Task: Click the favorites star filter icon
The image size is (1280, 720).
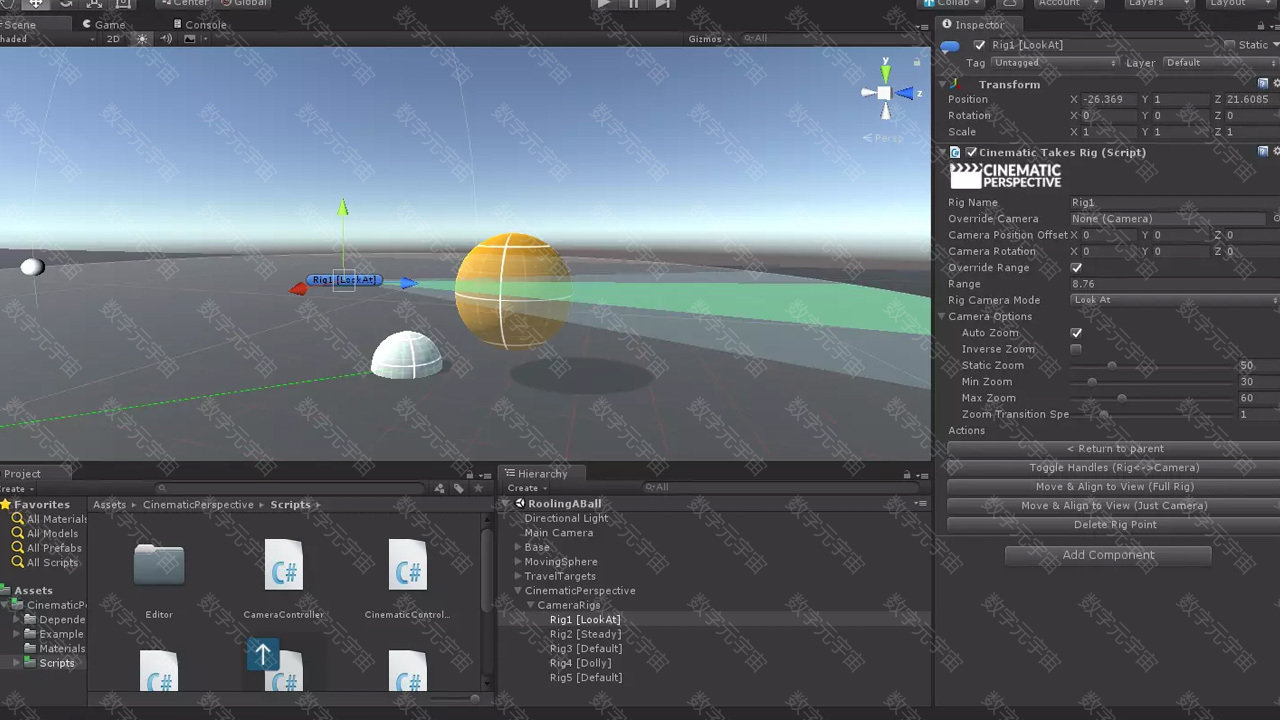Action: [x=478, y=488]
